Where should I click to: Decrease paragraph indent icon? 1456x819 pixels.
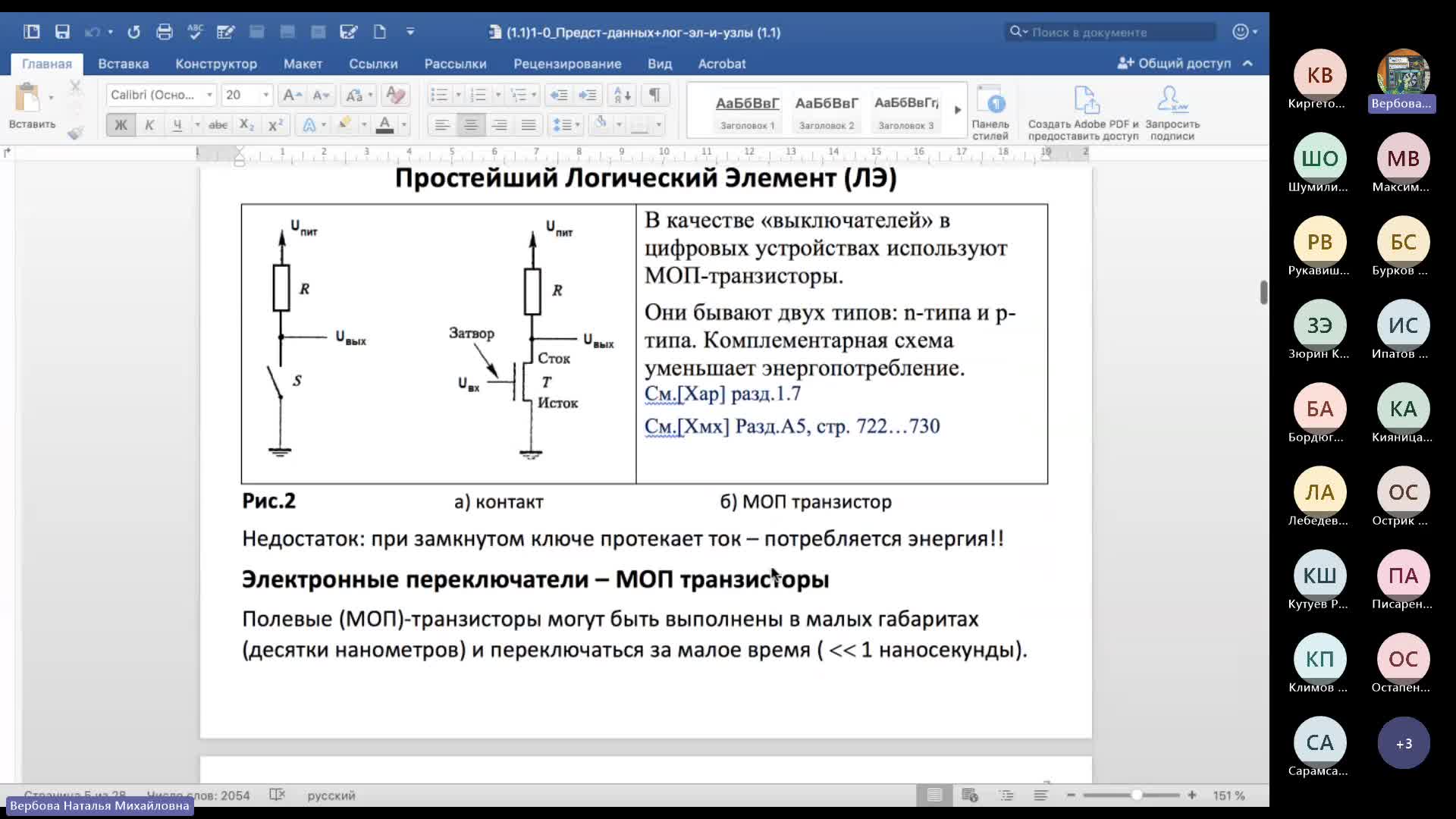(x=559, y=95)
